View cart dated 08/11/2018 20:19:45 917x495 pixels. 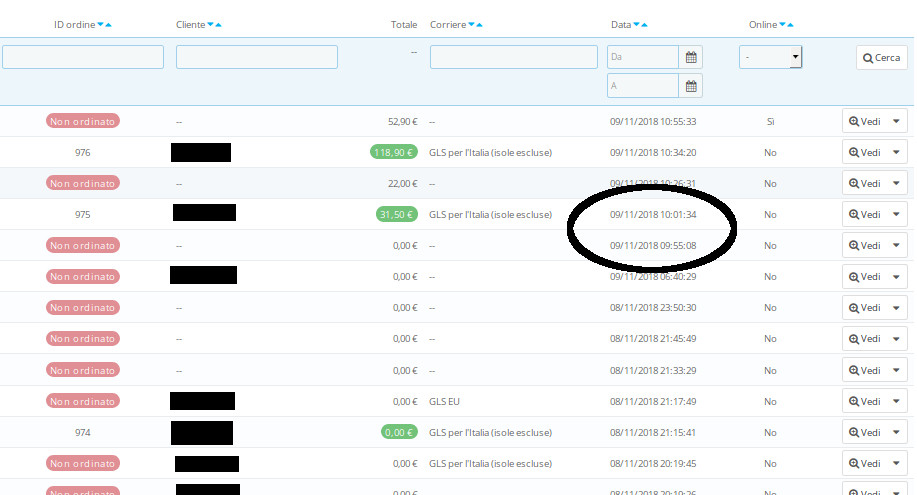tap(864, 463)
